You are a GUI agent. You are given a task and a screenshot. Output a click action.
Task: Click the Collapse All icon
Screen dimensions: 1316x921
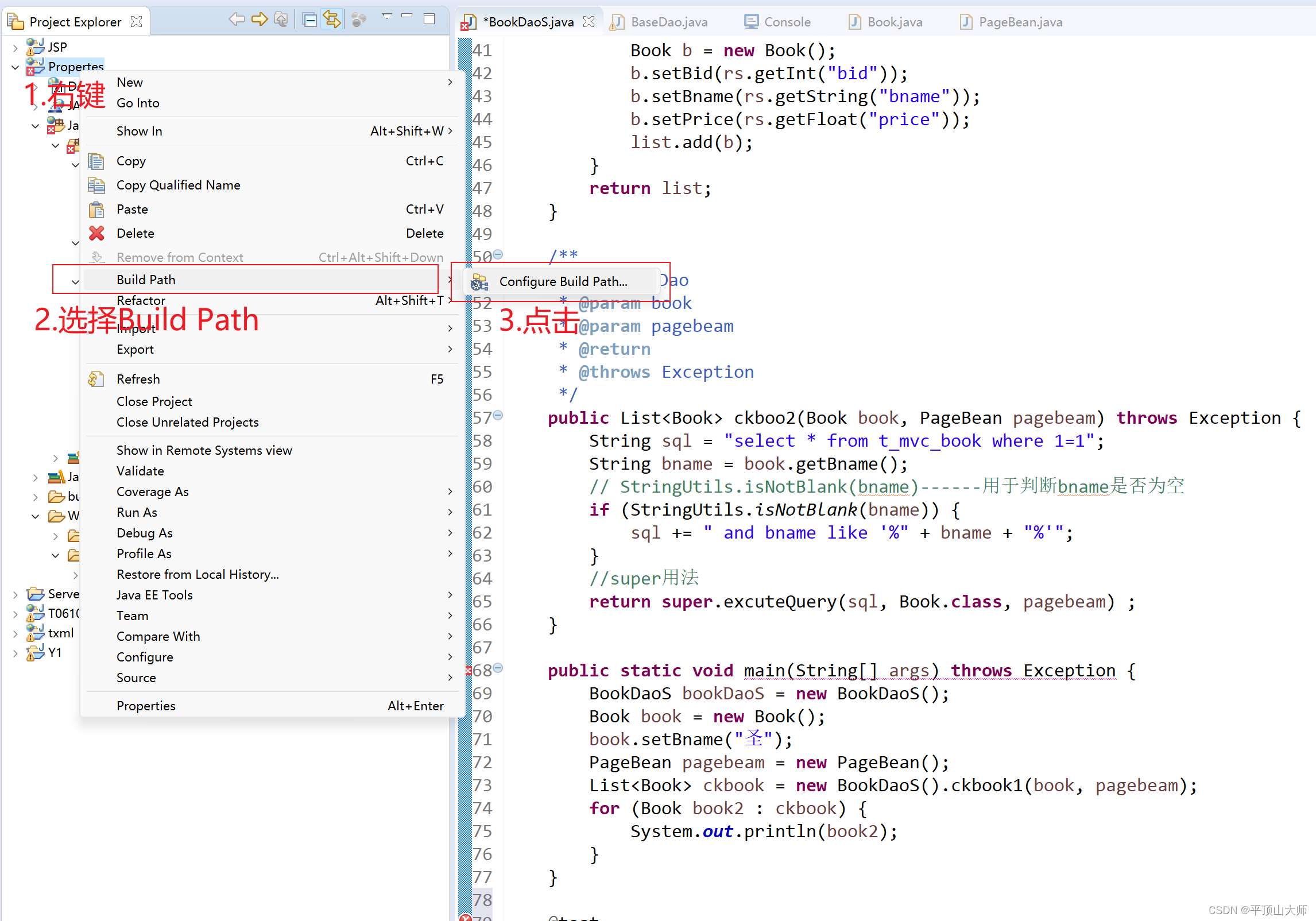(309, 21)
